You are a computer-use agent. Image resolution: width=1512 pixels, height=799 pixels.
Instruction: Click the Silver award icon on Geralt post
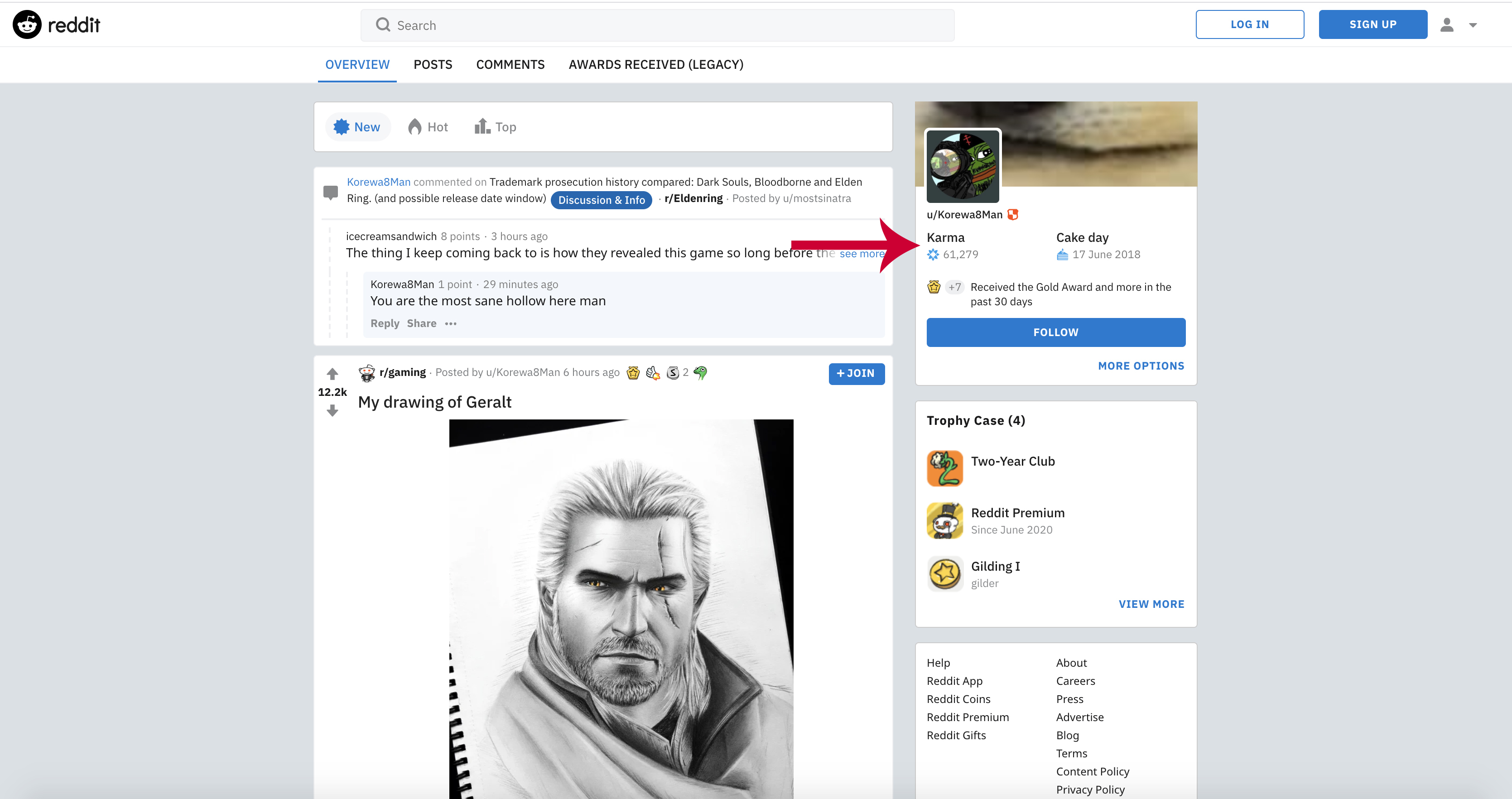pyautogui.click(x=673, y=373)
